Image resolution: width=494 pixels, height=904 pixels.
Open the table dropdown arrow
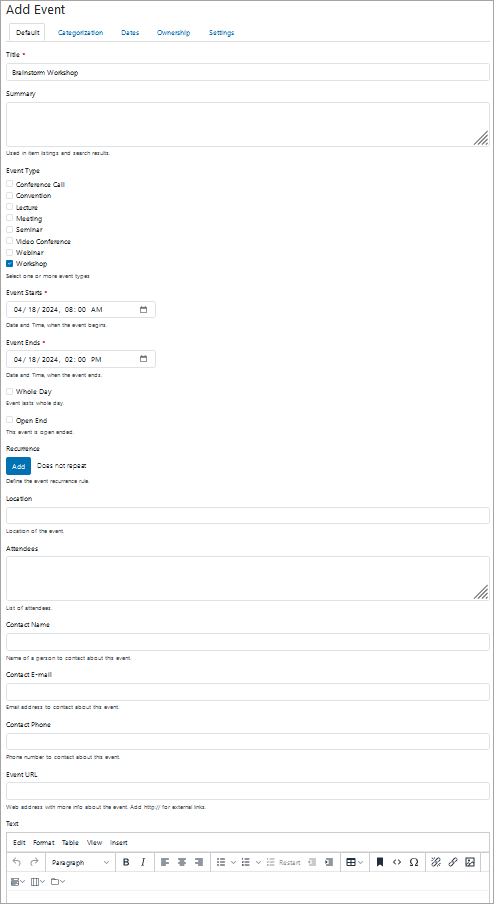[x=361, y=862]
